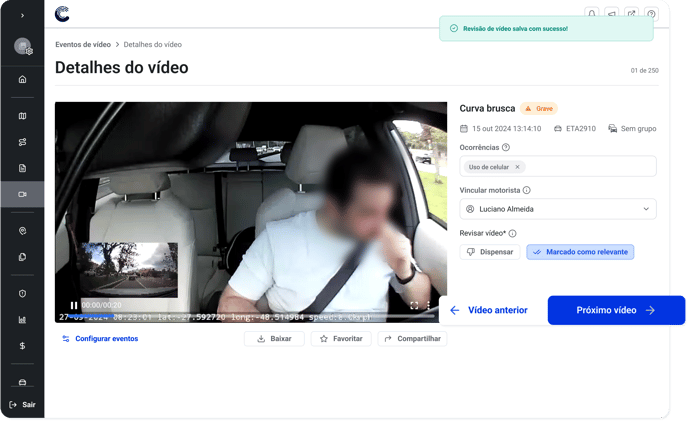The height and width of the screenshot is (421, 688).
Task: Click the Grave severity badge
Action: 539,108
